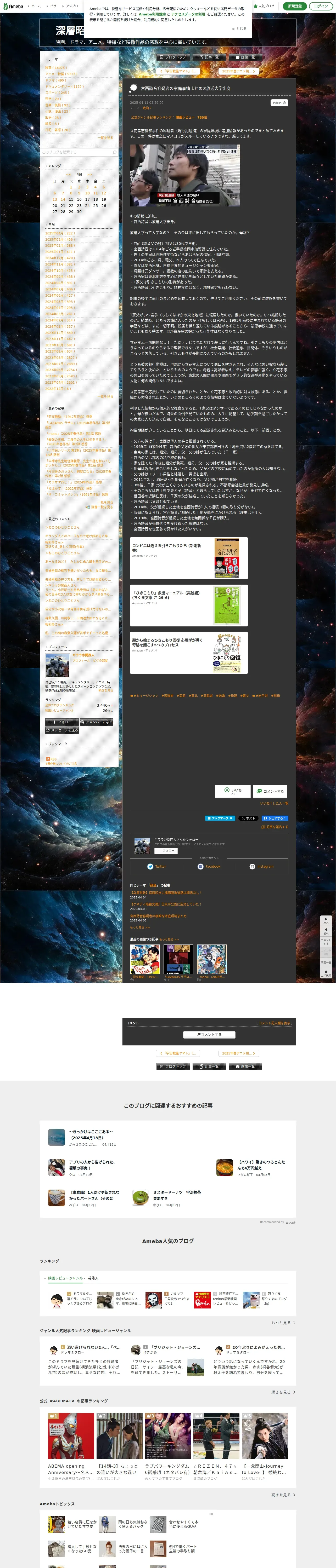Click the アメンバーになる button
The height and width of the screenshot is (1568, 336).
coord(96,722)
